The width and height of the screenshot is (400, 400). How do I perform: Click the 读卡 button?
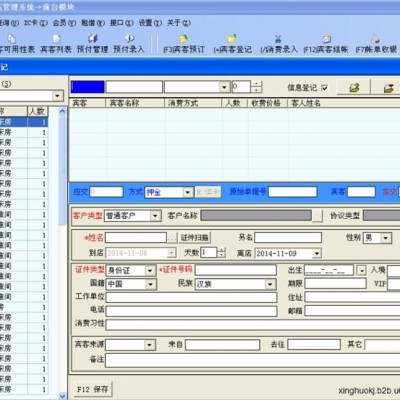208,192
